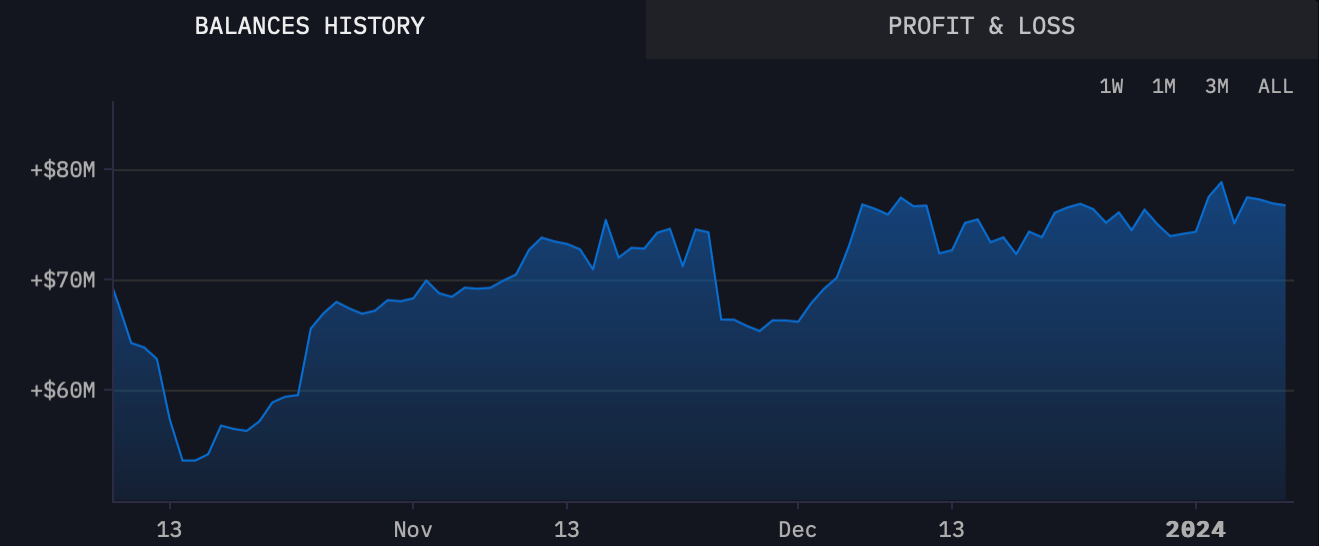
Task: Set chart range to 1W
Action: (1111, 86)
